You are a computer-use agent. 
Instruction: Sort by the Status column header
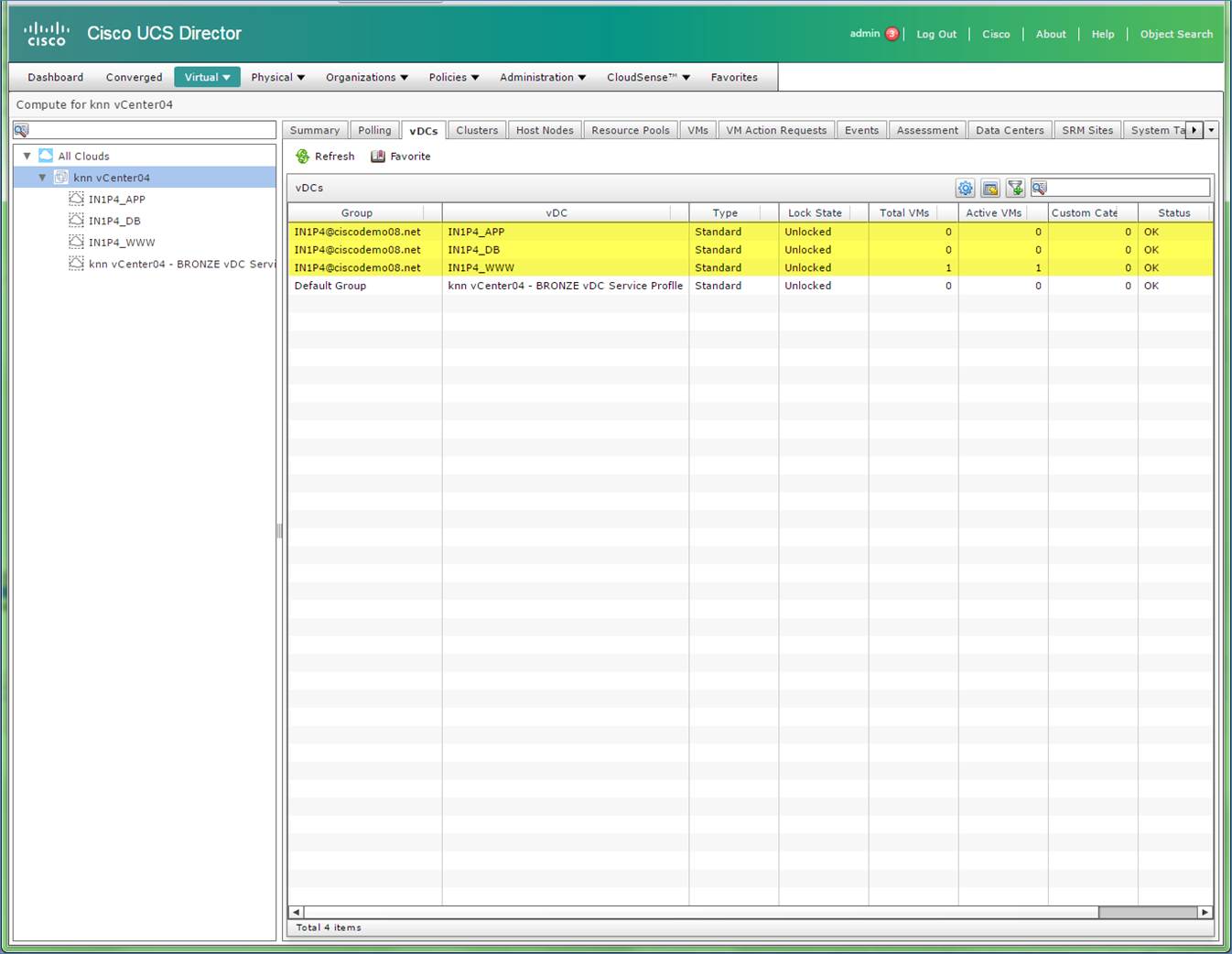(1174, 212)
